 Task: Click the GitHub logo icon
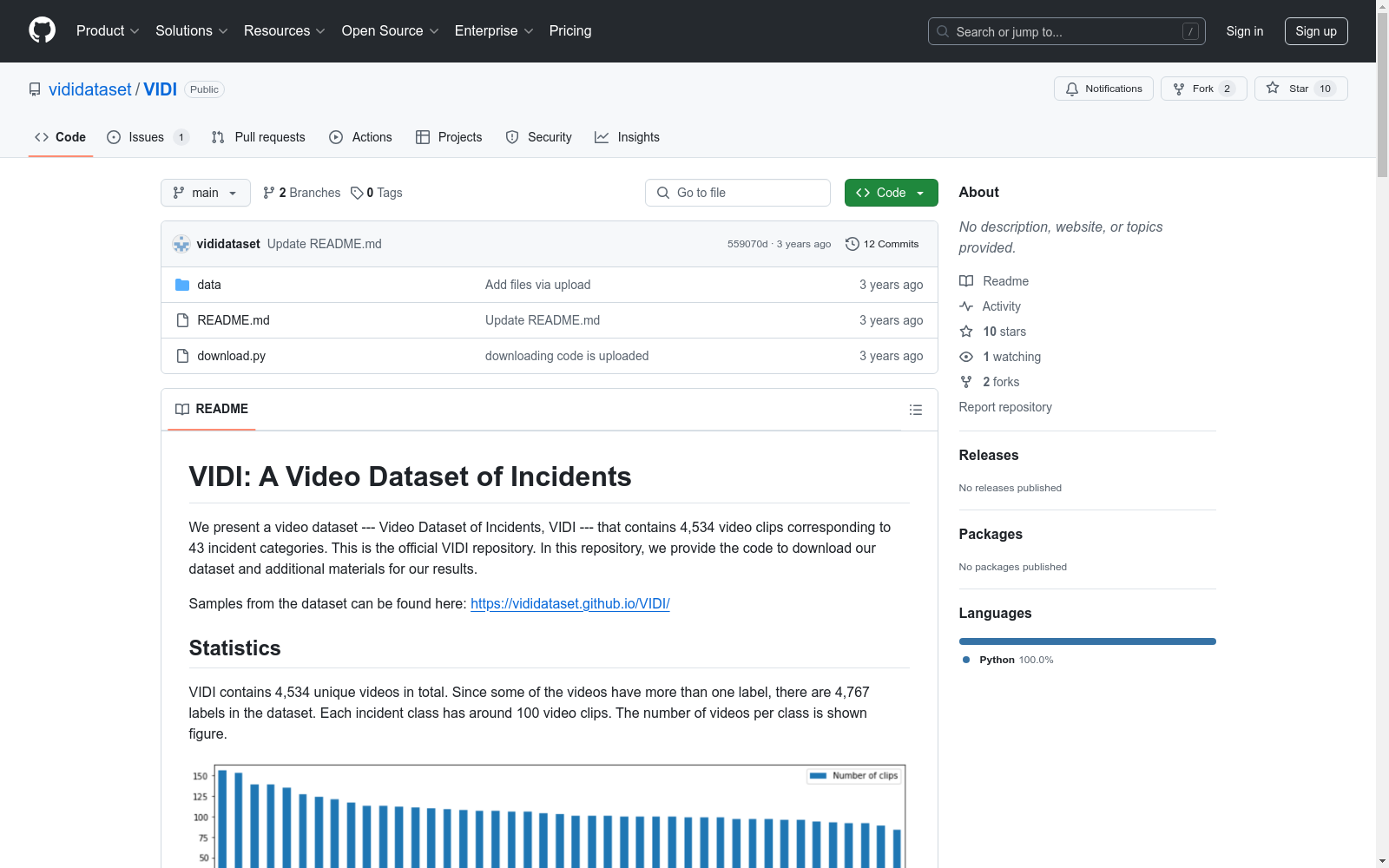[x=42, y=30]
